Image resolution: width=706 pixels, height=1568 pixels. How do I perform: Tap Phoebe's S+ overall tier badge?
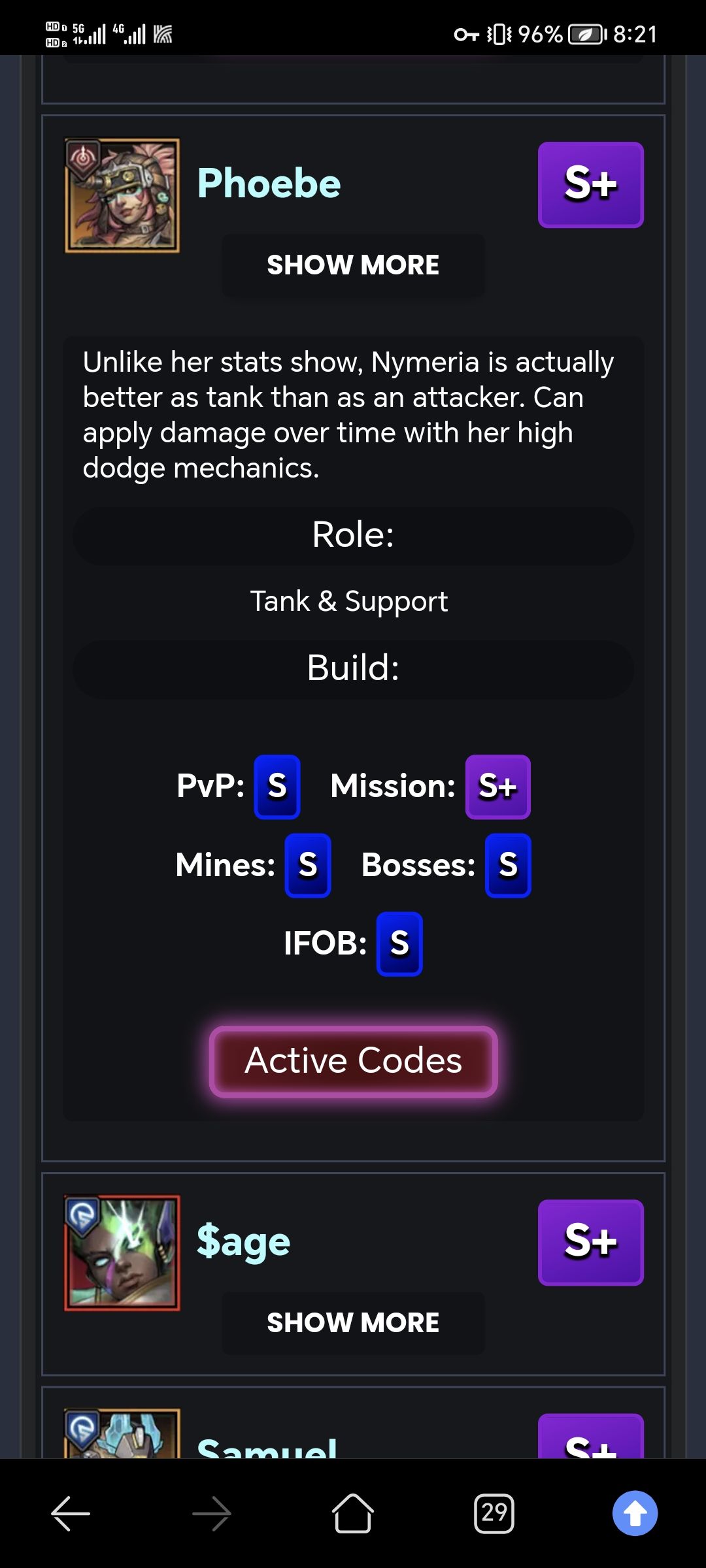pyautogui.click(x=590, y=184)
